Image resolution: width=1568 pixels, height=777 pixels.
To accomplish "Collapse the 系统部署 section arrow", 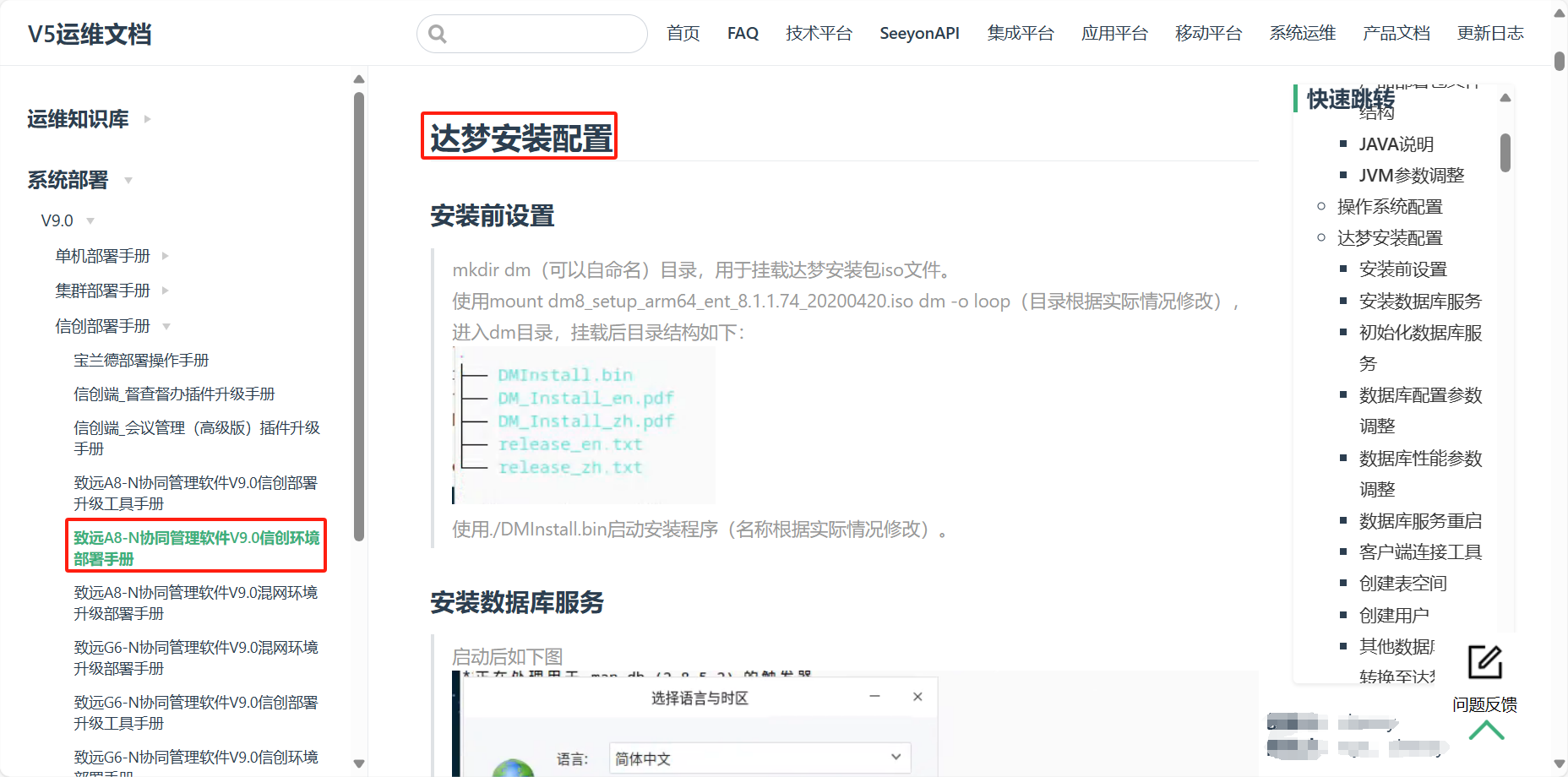I will (128, 180).
